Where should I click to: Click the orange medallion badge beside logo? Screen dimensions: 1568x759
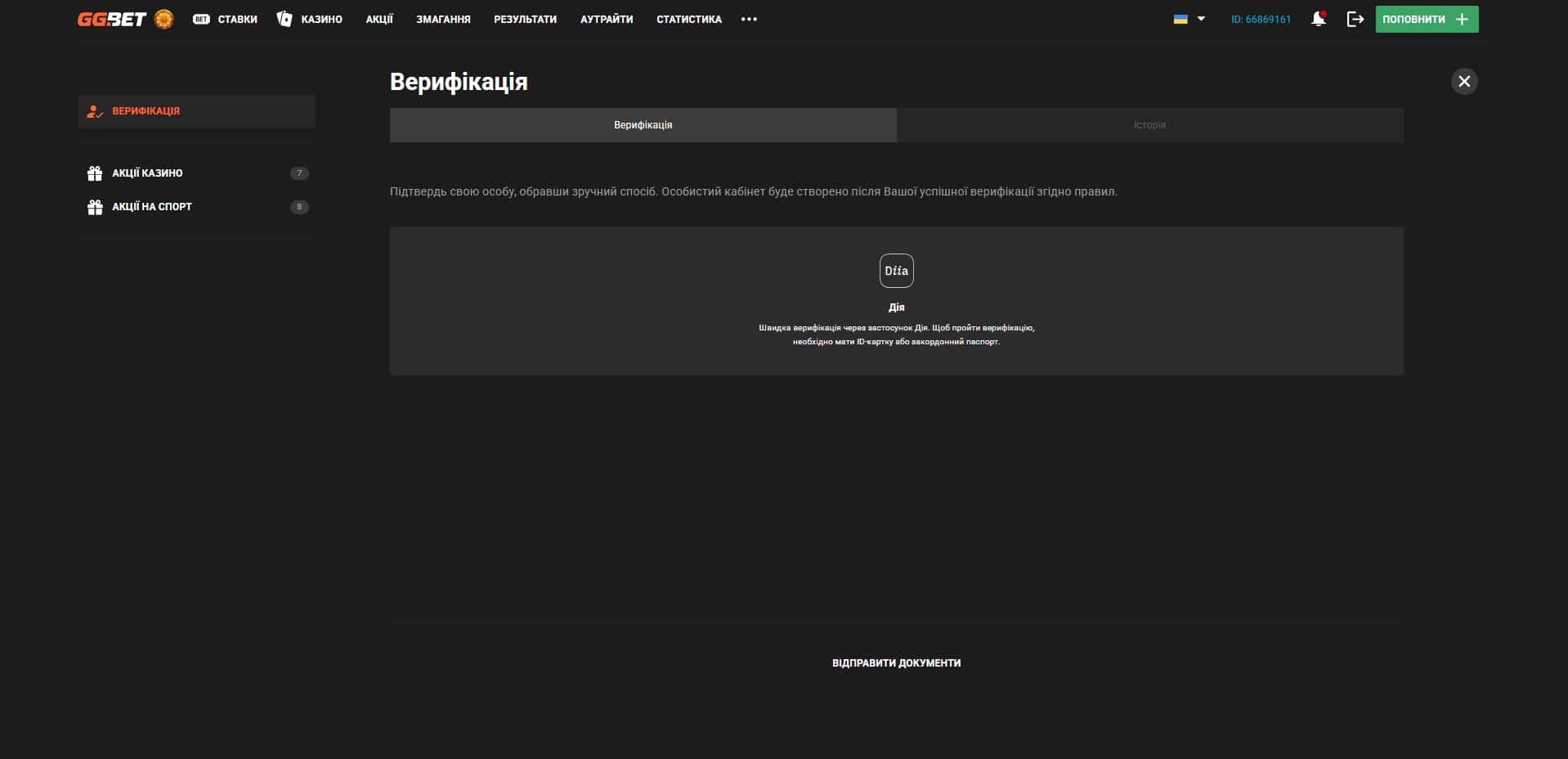click(164, 19)
